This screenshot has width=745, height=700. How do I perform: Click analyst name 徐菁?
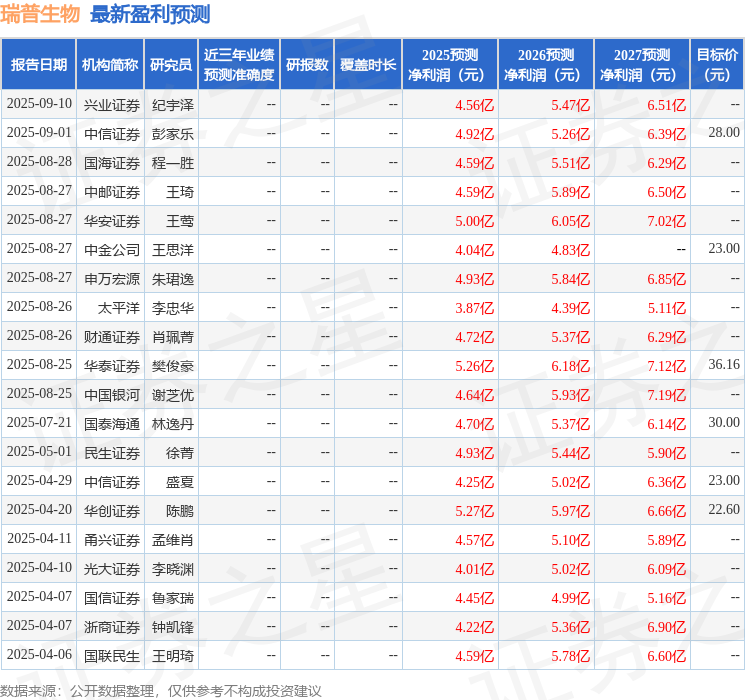coord(180,453)
